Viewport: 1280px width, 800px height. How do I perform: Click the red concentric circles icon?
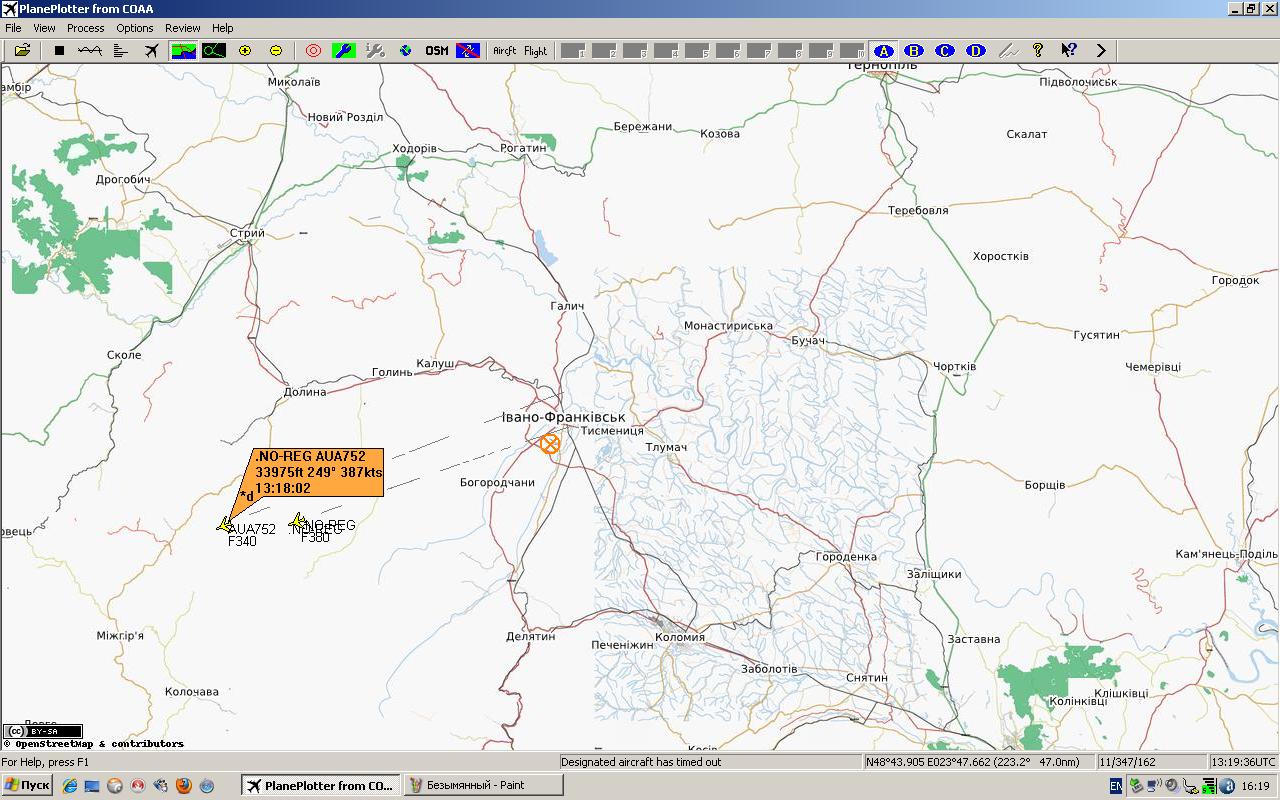pos(313,50)
